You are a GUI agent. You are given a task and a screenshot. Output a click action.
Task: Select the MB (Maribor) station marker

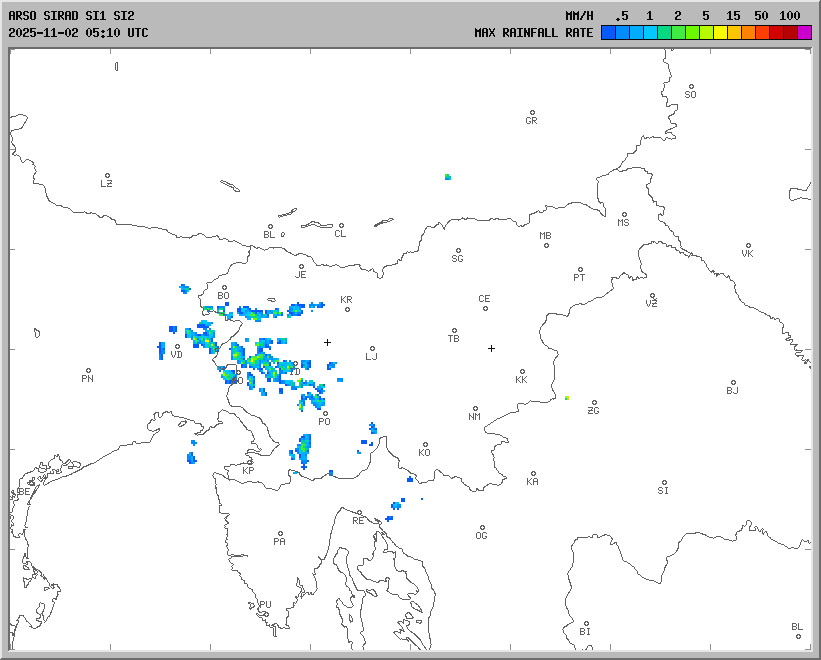click(x=546, y=245)
